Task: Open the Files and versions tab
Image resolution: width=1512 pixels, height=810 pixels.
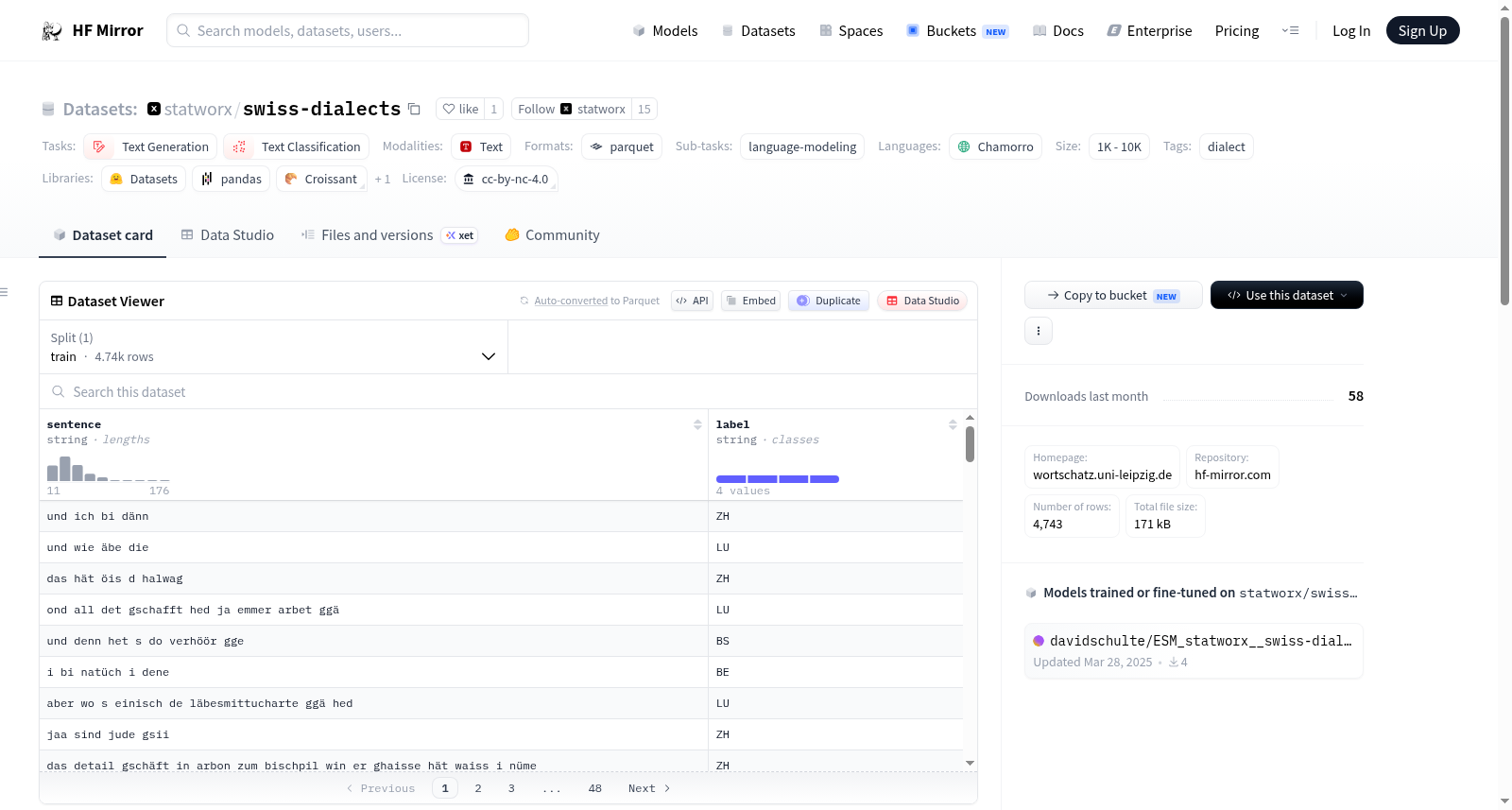Action: [x=388, y=235]
